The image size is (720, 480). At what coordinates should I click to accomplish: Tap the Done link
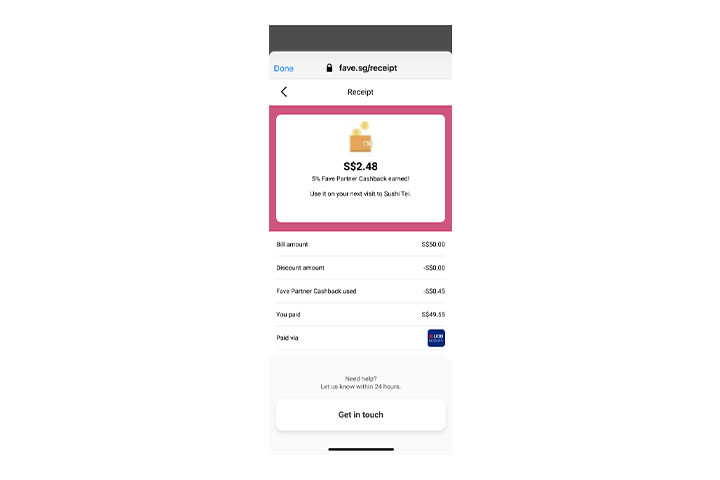pyautogui.click(x=283, y=68)
